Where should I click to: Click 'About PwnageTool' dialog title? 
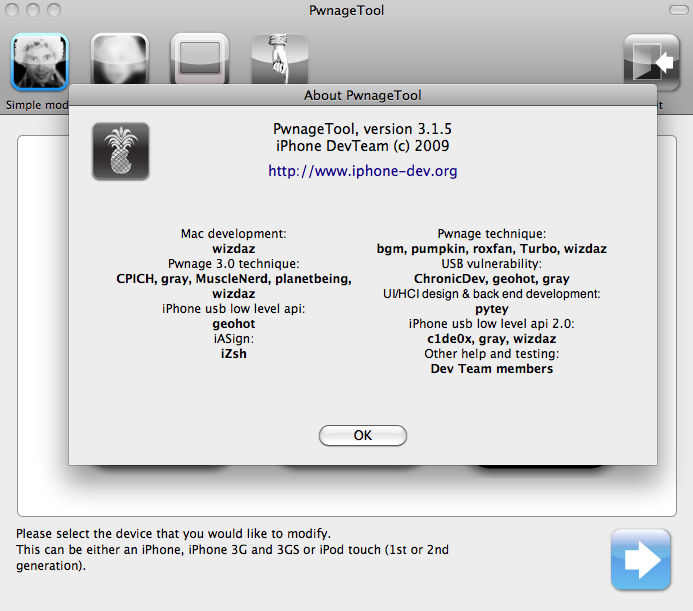point(362,95)
